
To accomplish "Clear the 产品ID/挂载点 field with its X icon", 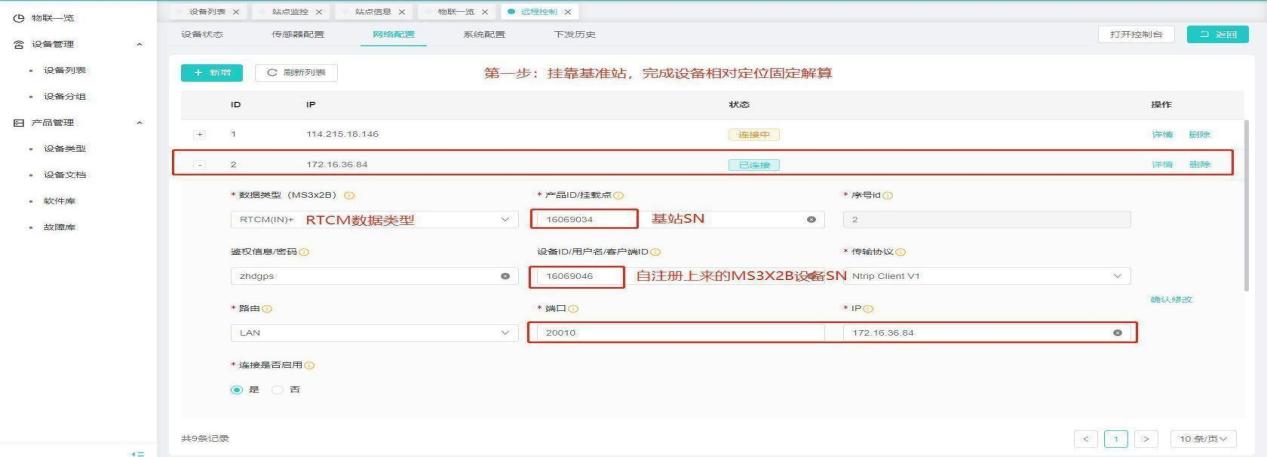I will pyautogui.click(x=810, y=219).
